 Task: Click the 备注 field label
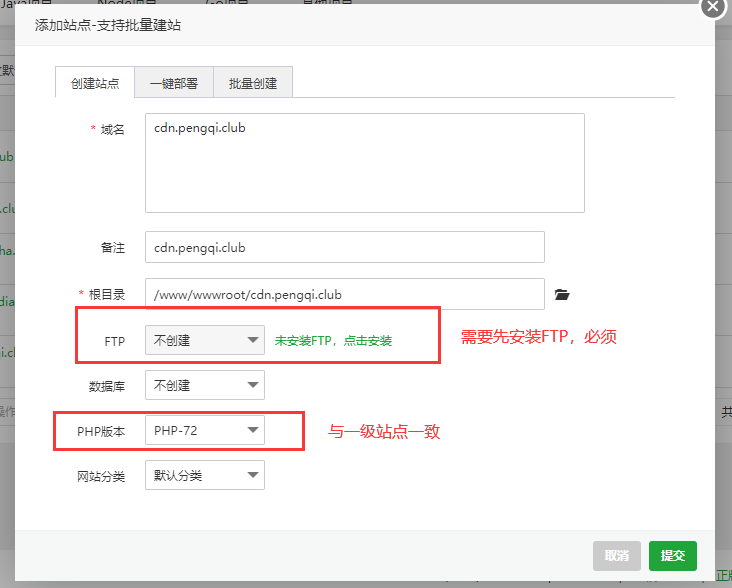(x=113, y=247)
